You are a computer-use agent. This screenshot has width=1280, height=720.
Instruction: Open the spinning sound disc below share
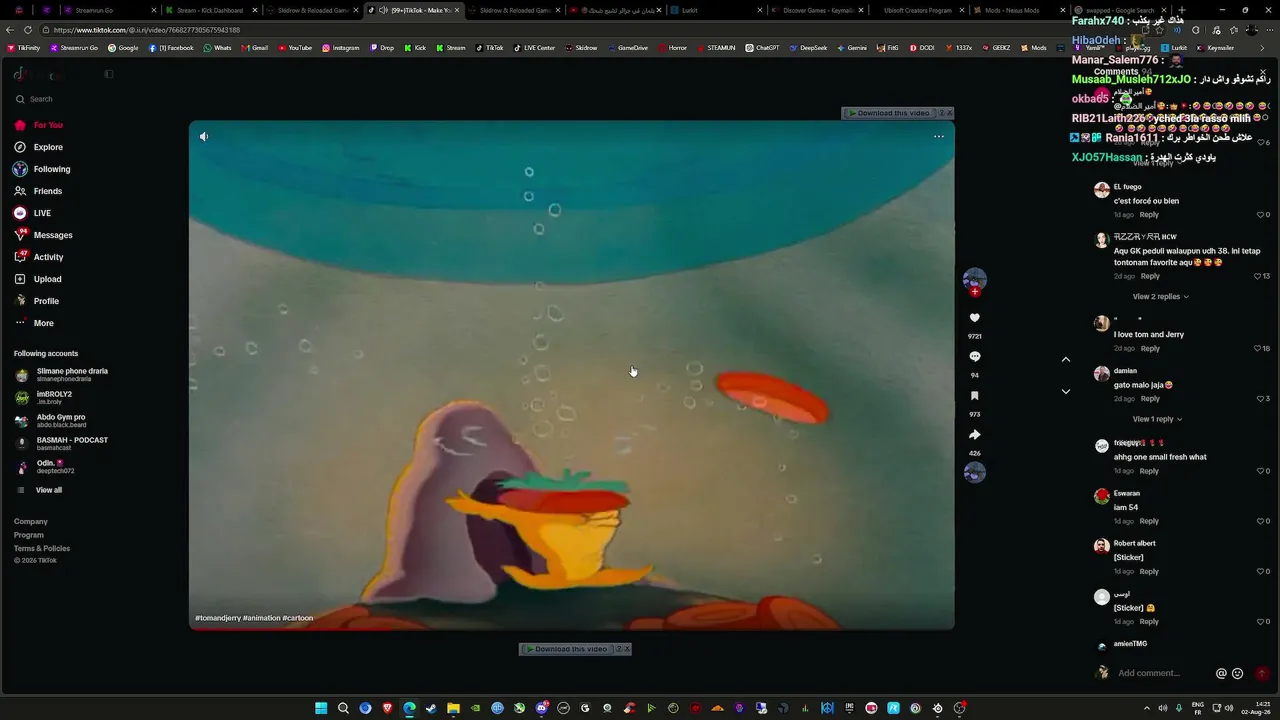[975, 472]
